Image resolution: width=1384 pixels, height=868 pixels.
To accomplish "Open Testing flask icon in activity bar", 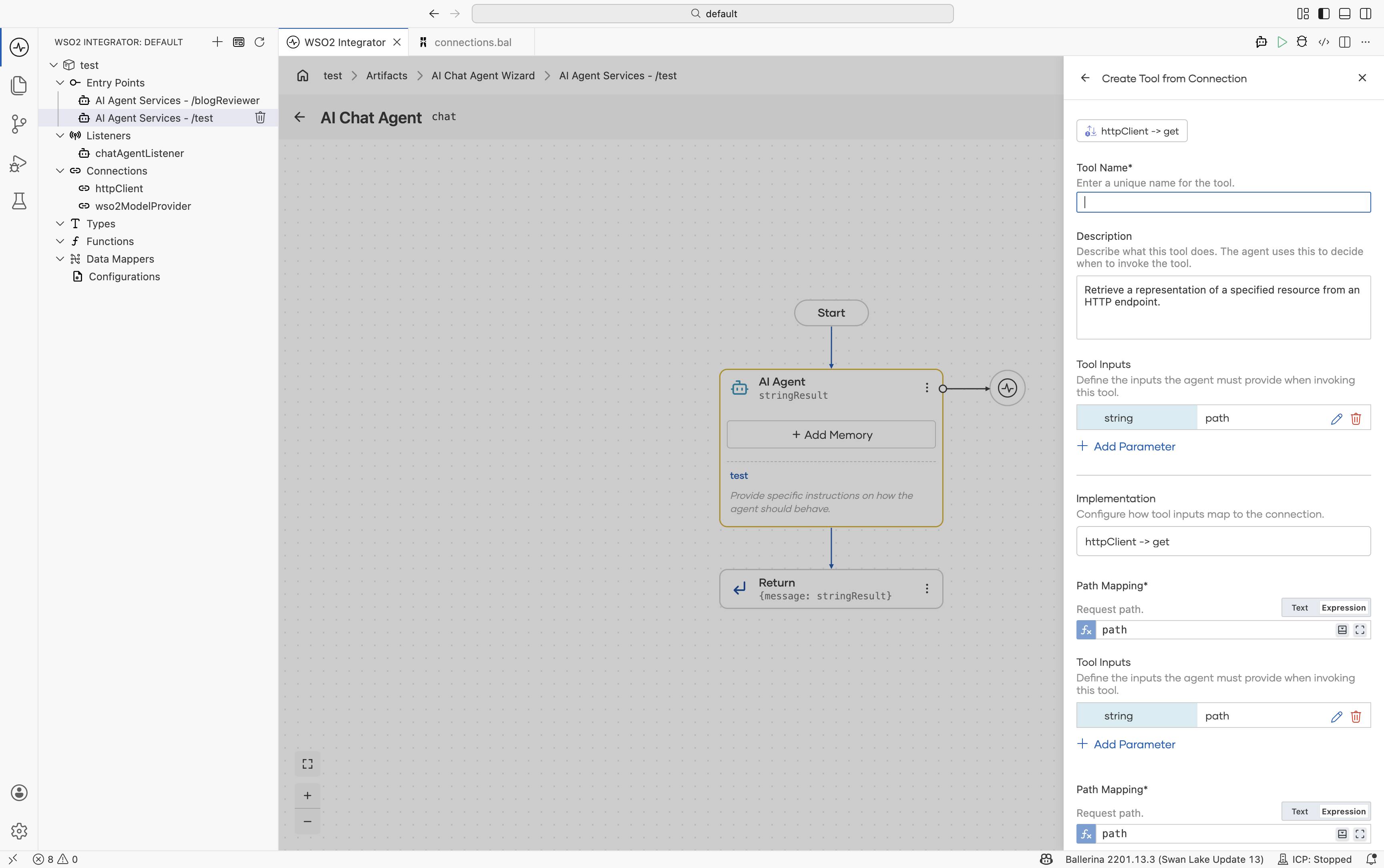I will pyautogui.click(x=19, y=201).
